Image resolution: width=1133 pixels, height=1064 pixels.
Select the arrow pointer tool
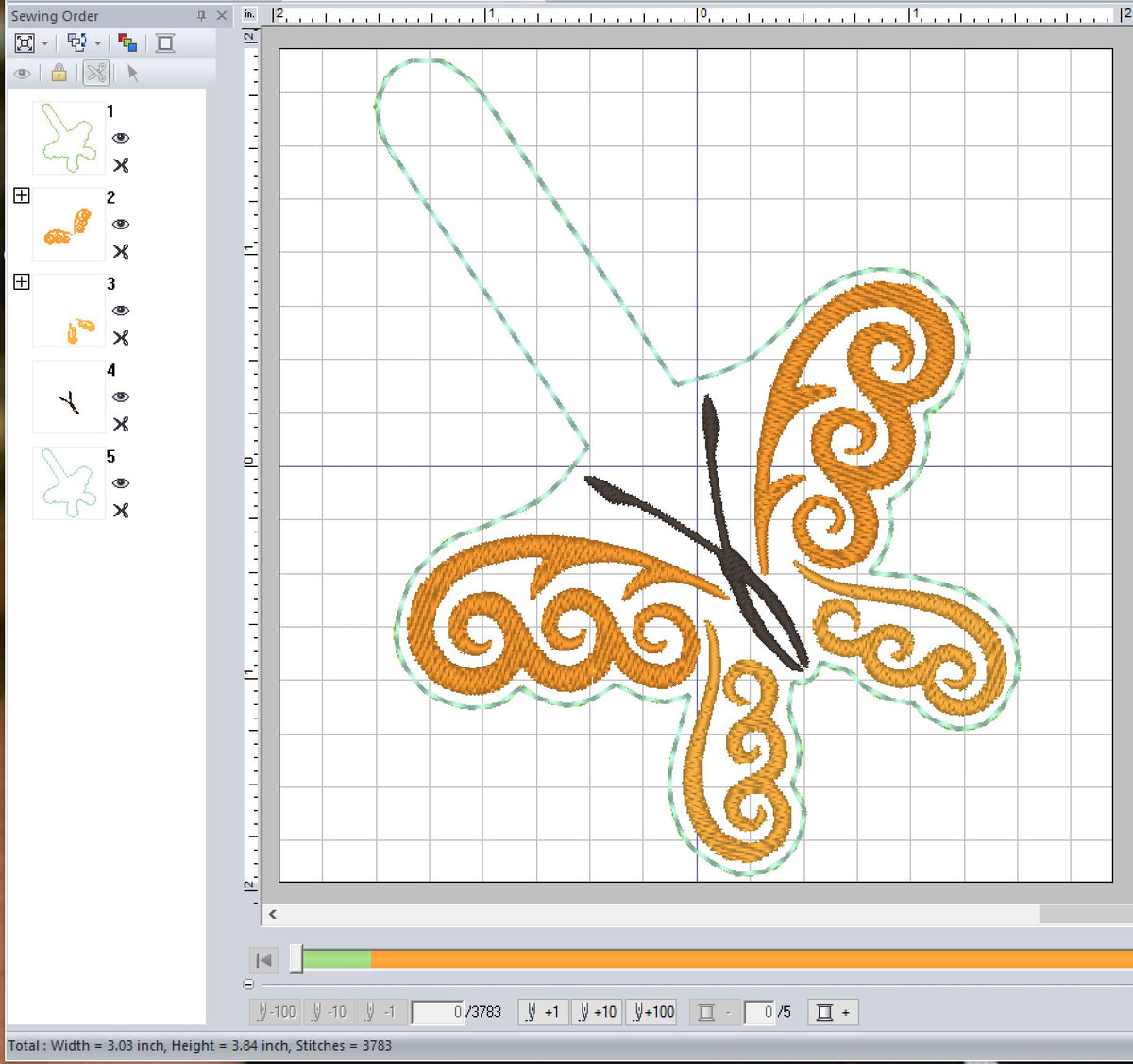click(x=132, y=73)
